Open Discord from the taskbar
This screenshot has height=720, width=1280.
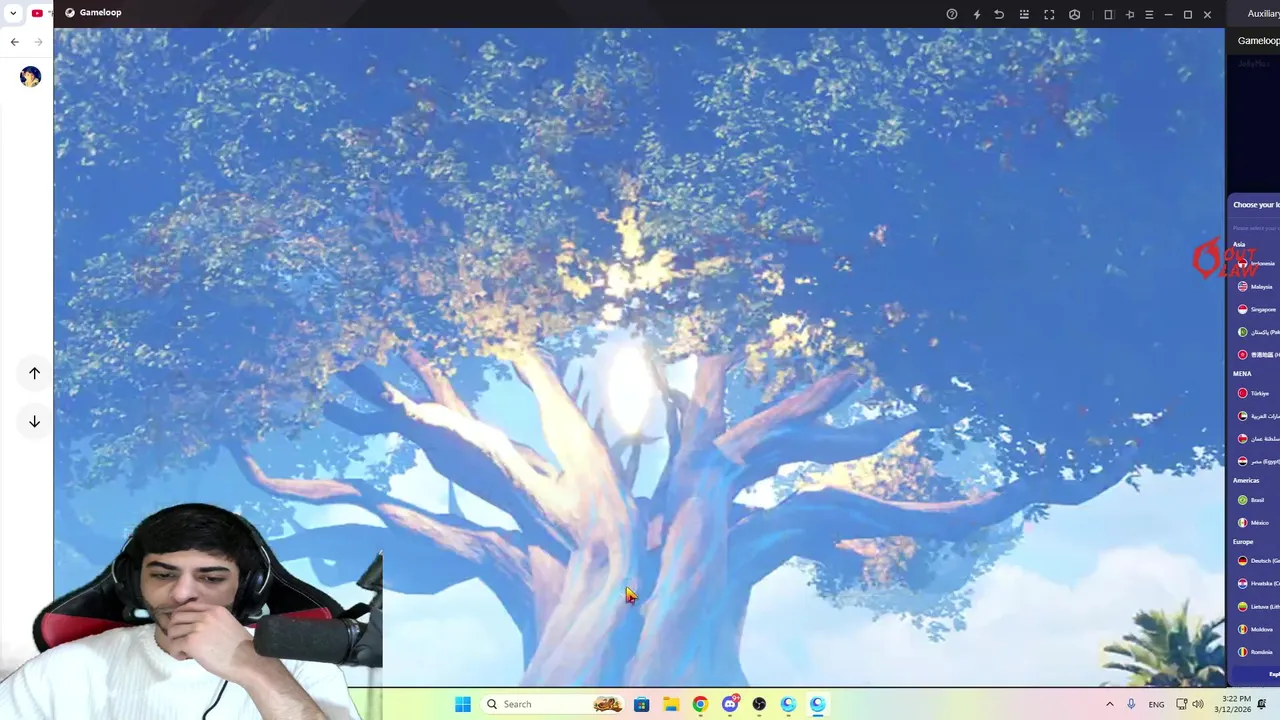click(730, 704)
